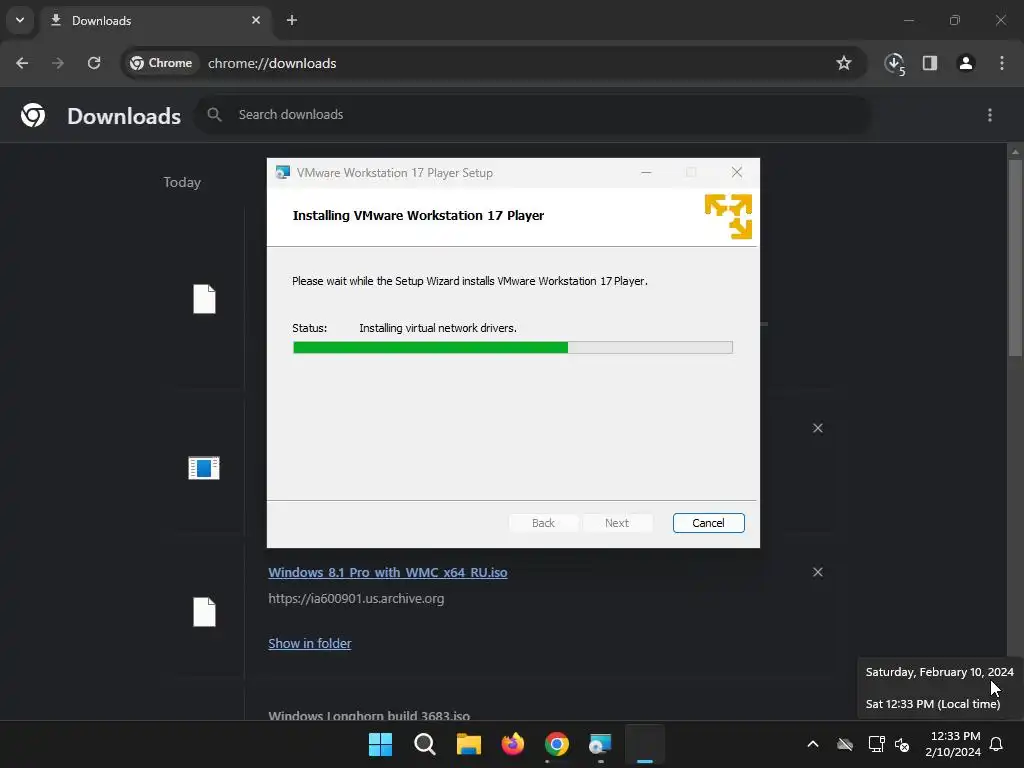Viewport: 1024px width, 768px height.
Task: Click the VMware Setup title bar icon
Action: coord(282,172)
